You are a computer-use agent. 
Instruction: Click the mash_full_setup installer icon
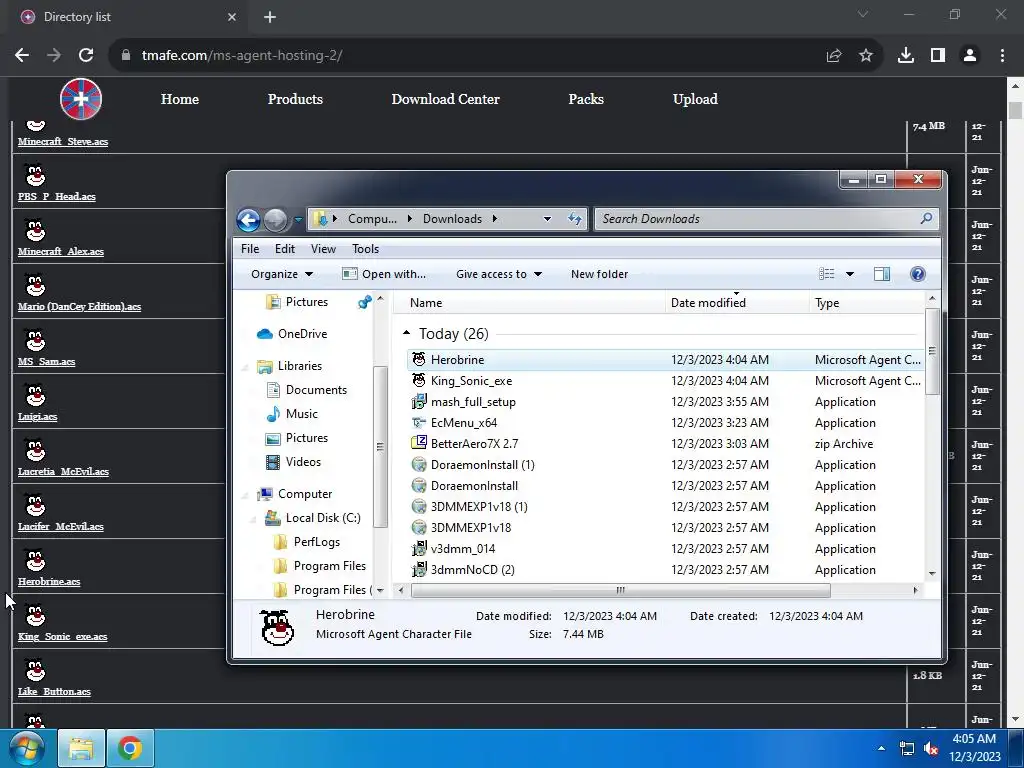pos(419,402)
